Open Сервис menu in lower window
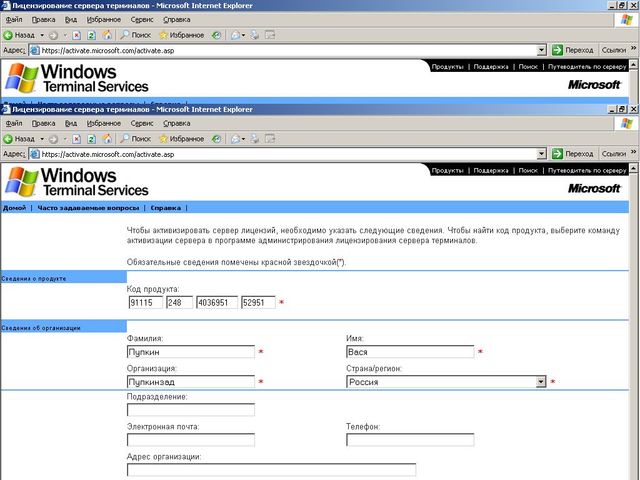Viewport: 640px width, 480px height. coord(142,123)
